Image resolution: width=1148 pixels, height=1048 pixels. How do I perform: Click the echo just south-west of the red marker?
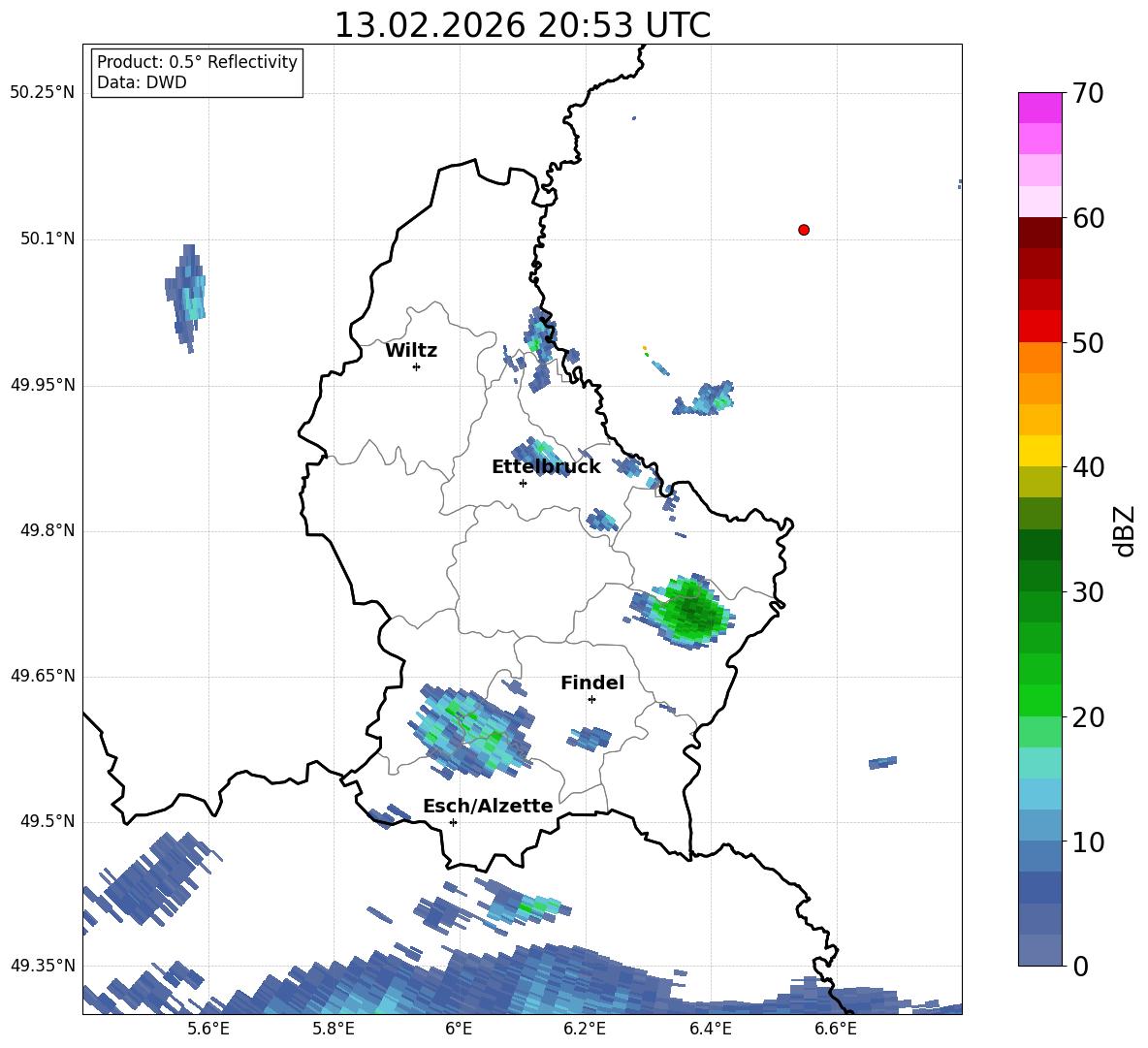pyautogui.click(x=704, y=398)
